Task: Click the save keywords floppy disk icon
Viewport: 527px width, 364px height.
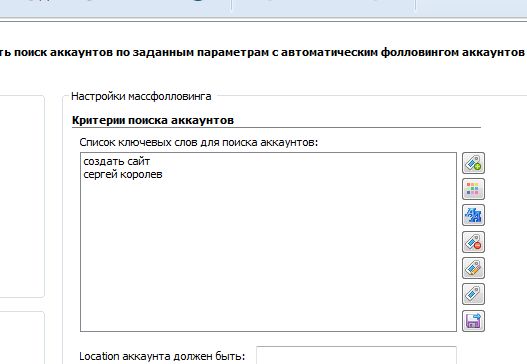Action: click(473, 321)
